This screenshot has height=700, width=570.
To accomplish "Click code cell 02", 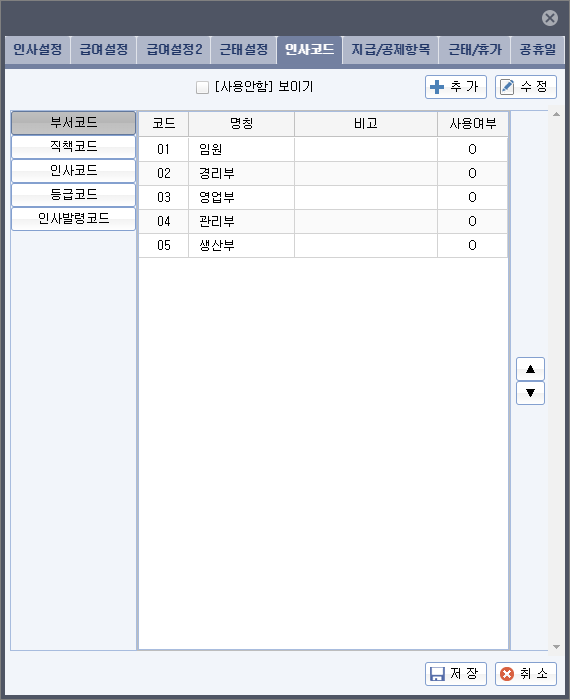I will pyautogui.click(x=164, y=173).
